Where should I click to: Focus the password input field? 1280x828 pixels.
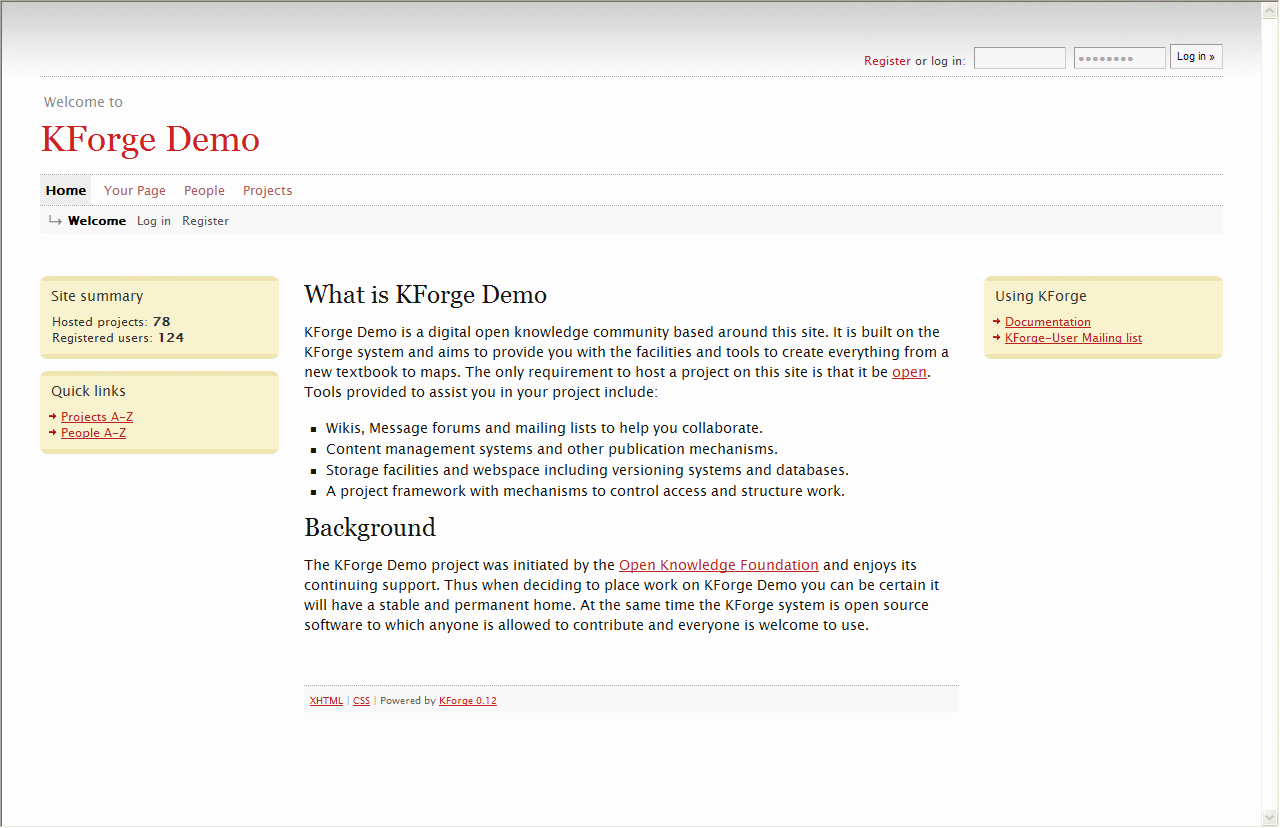point(1120,58)
